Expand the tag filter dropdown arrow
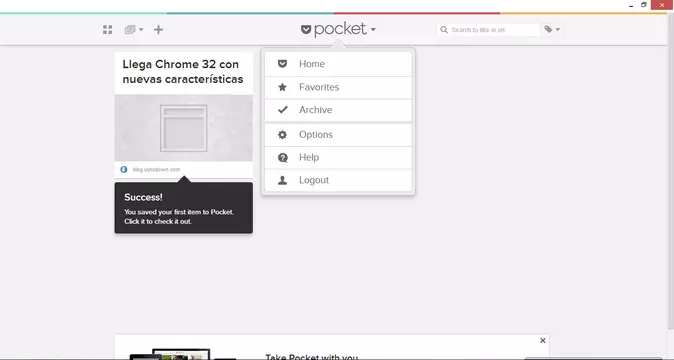Image resolution: width=674 pixels, height=360 pixels. coord(558,30)
